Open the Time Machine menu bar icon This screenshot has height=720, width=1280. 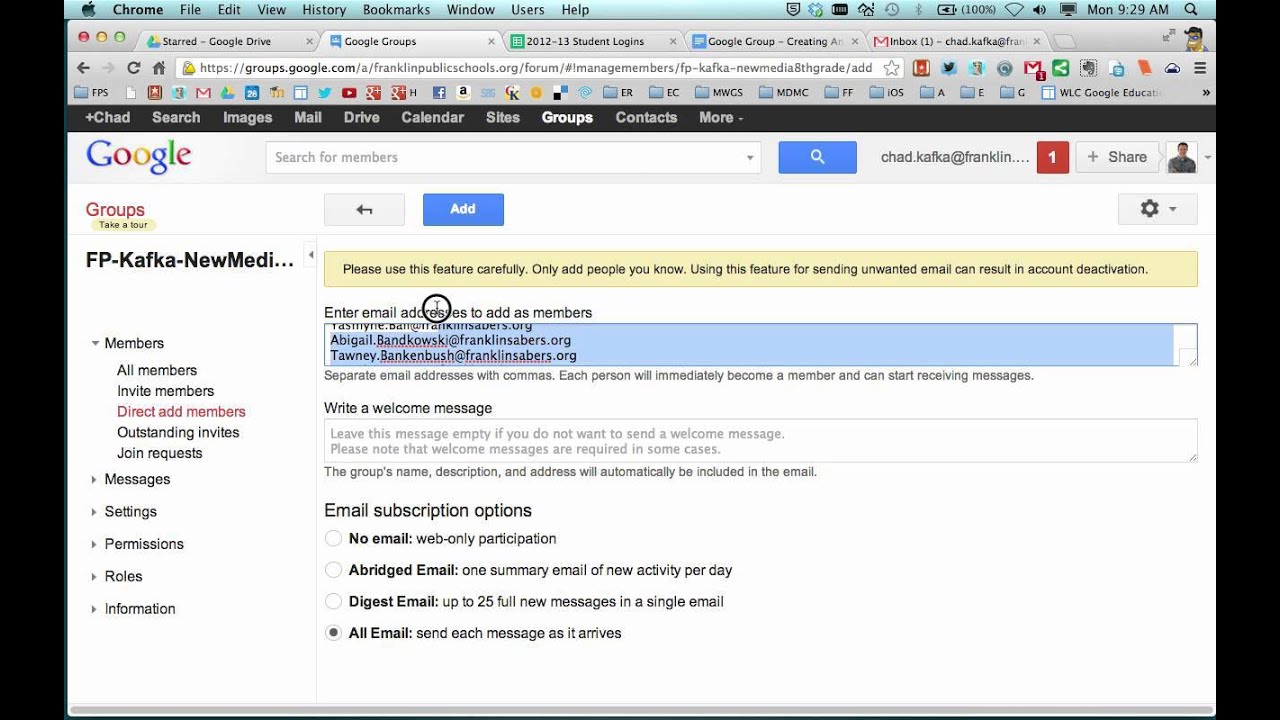tap(892, 10)
